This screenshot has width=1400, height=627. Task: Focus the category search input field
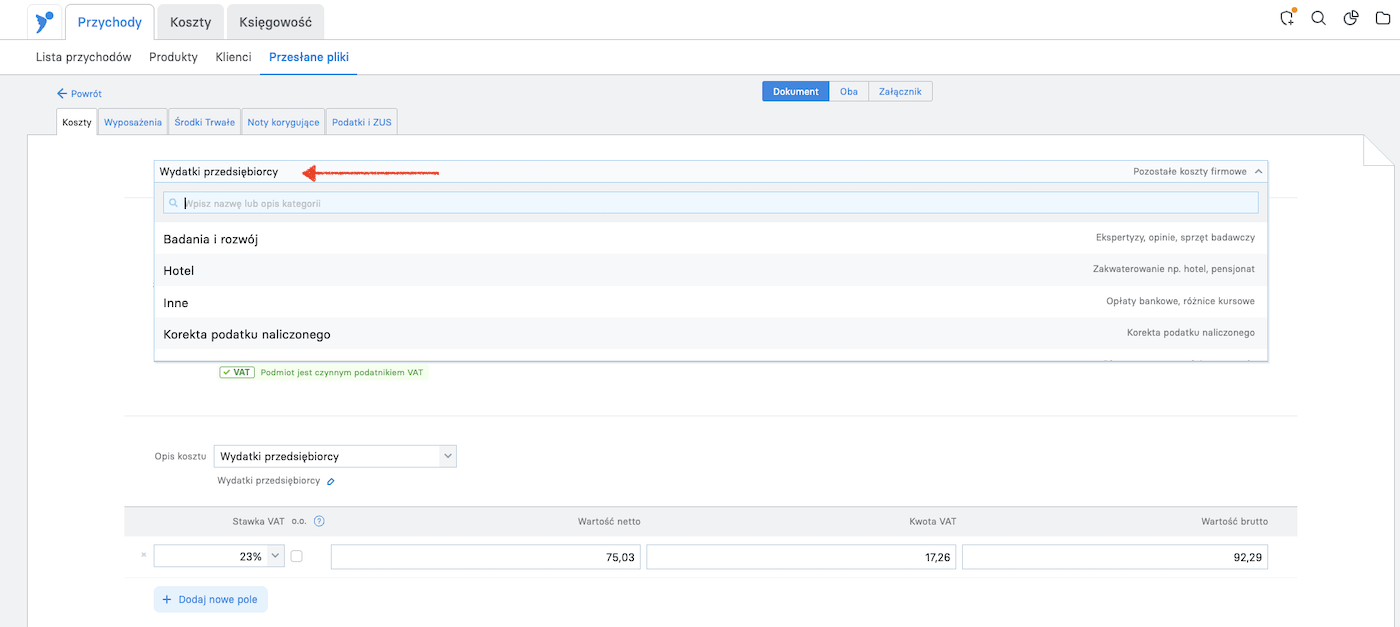tap(711, 203)
